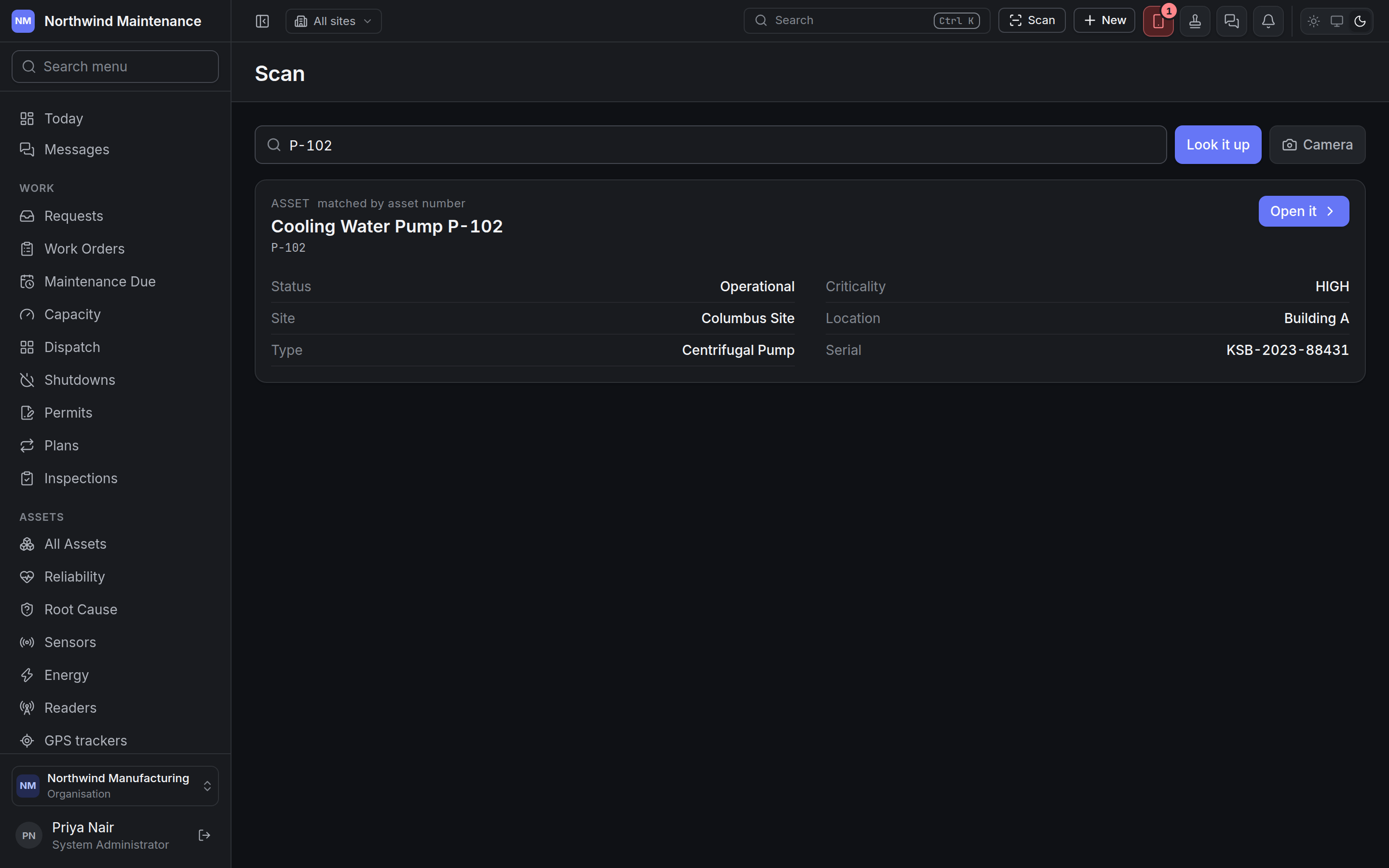Click the scan input containing P-102

(x=710, y=145)
